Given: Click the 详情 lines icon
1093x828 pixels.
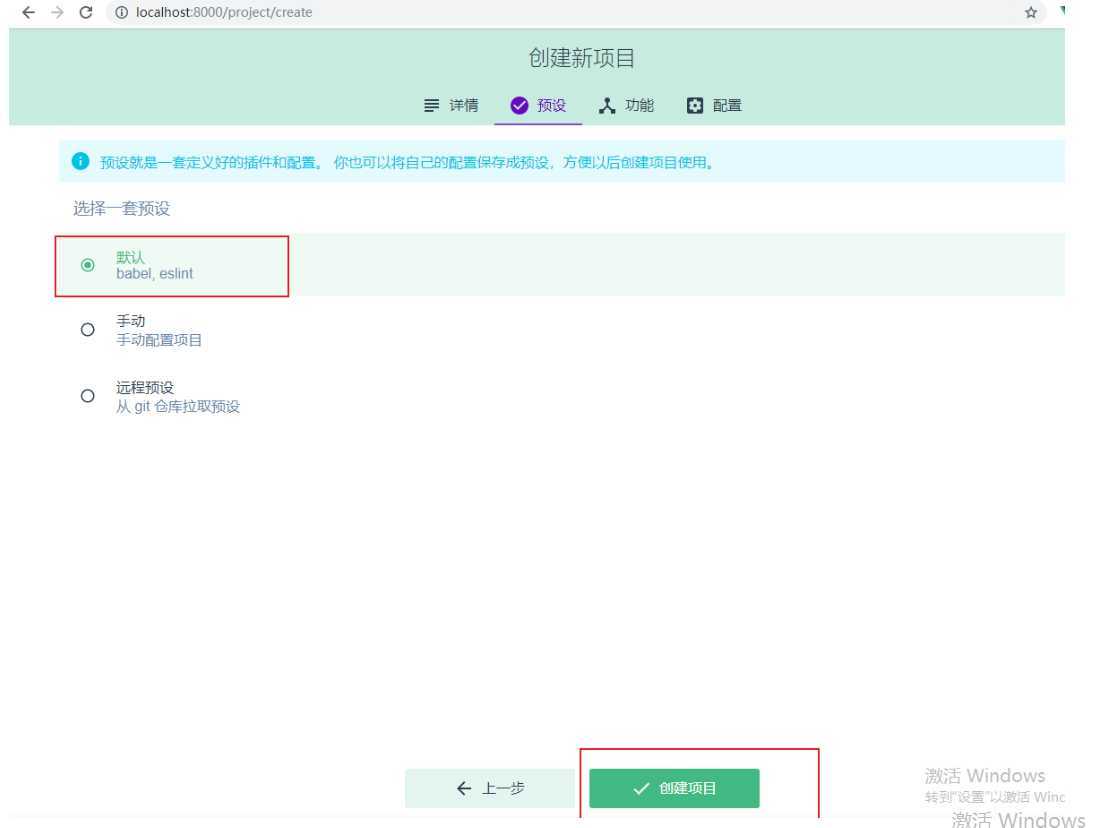Looking at the screenshot, I should point(431,105).
